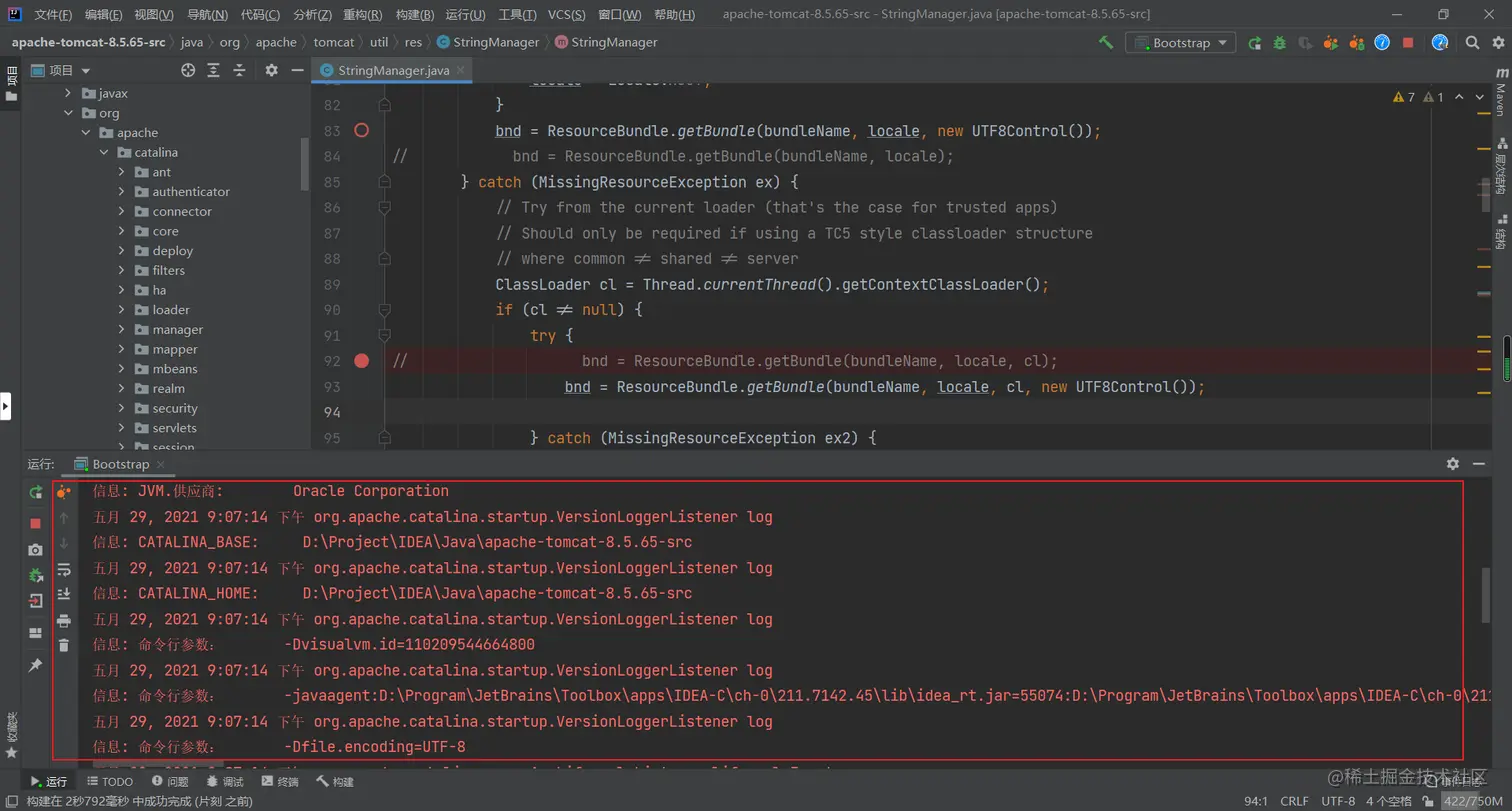Toggle soft-wrap in the Run console
The image size is (1512, 811).
pyautogui.click(x=64, y=570)
